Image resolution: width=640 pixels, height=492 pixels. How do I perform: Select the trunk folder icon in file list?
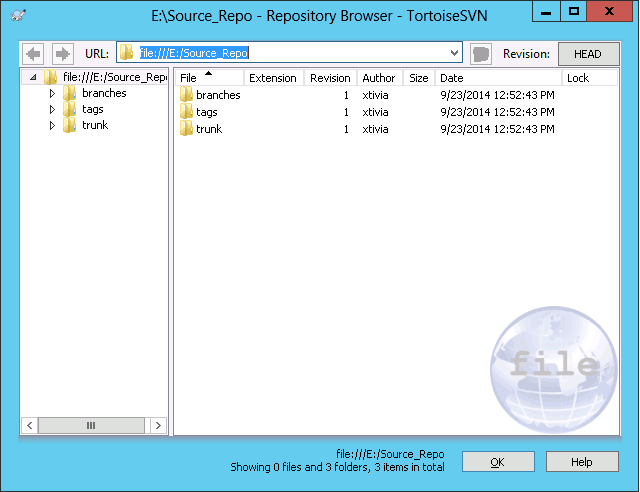[186, 129]
